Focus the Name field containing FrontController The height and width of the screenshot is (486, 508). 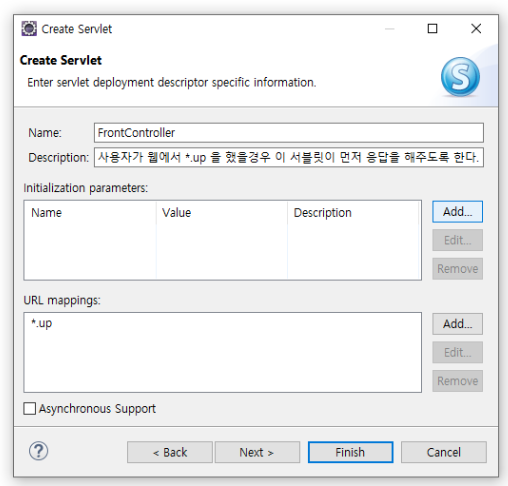click(289, 133)
